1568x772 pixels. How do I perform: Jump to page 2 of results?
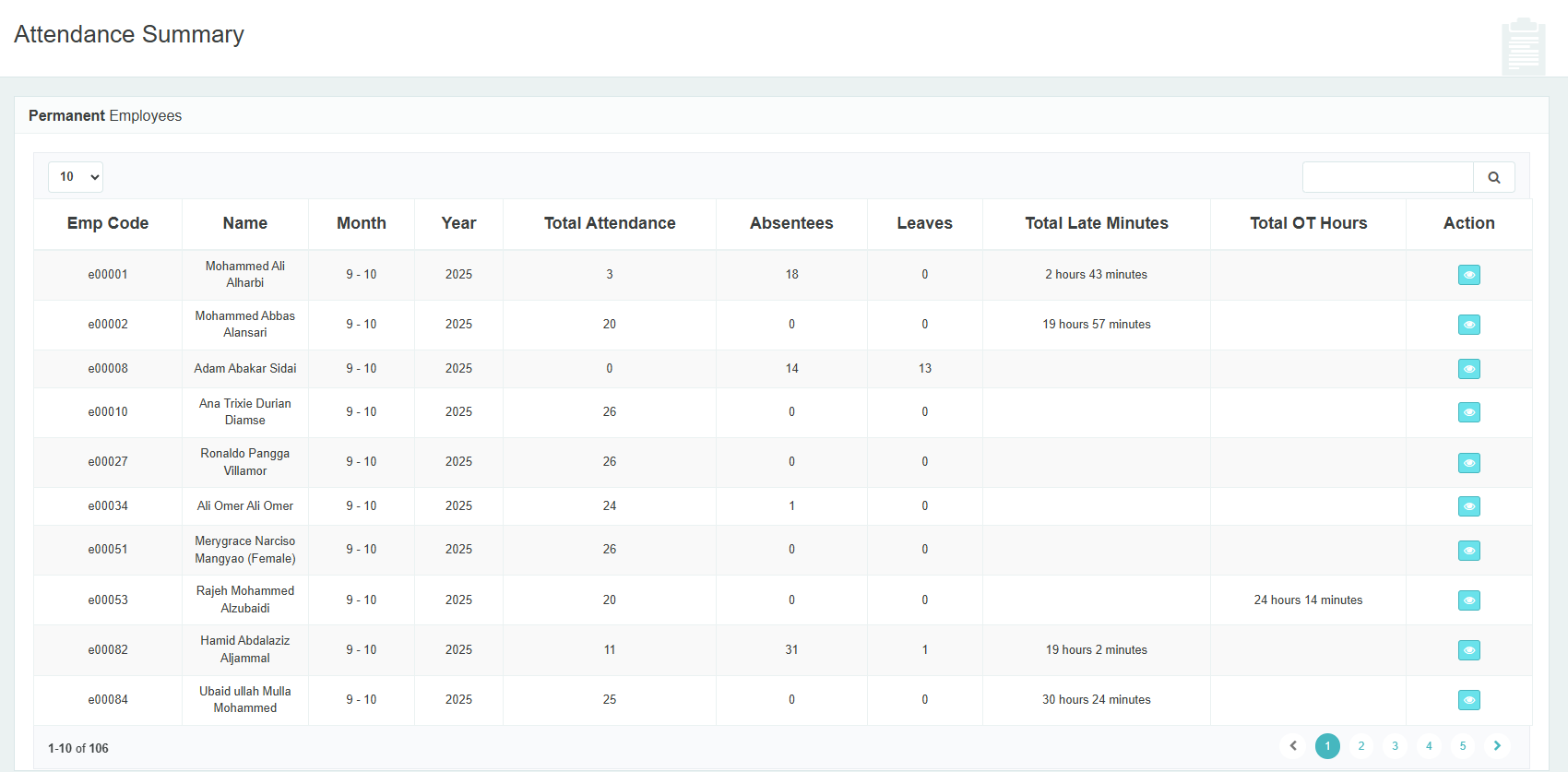point(1361,746)
